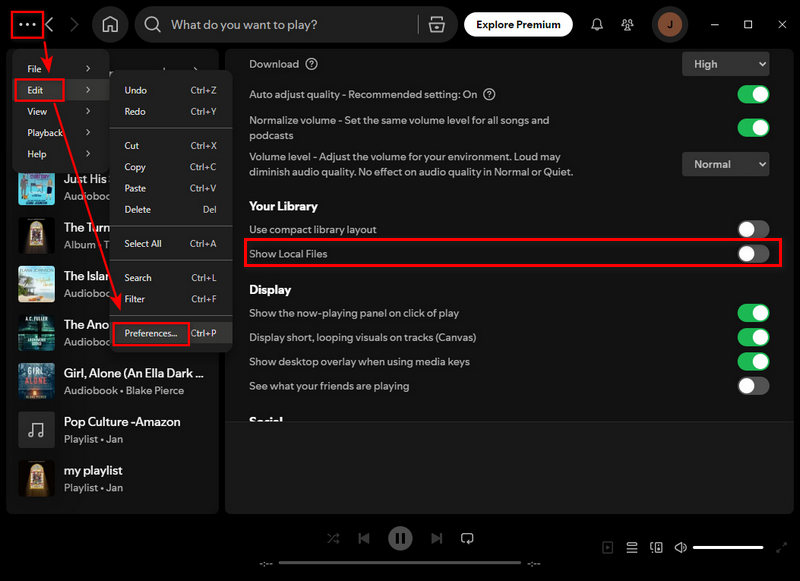The width and height of the screenshot is (800, 581).
Task: Enable Show Local Files switch
Action: (753, 254)
